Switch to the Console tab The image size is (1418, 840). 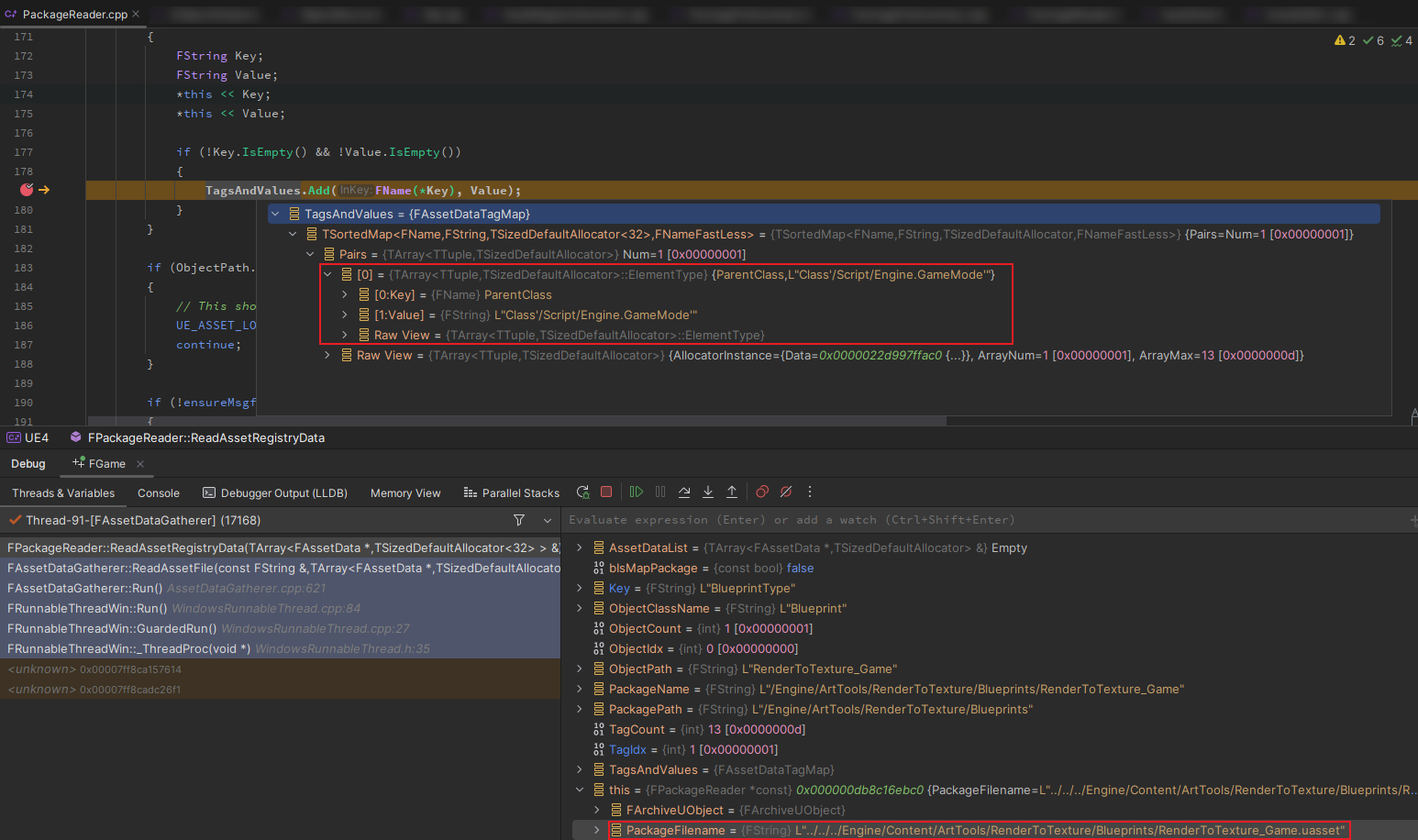pos(158,493)
